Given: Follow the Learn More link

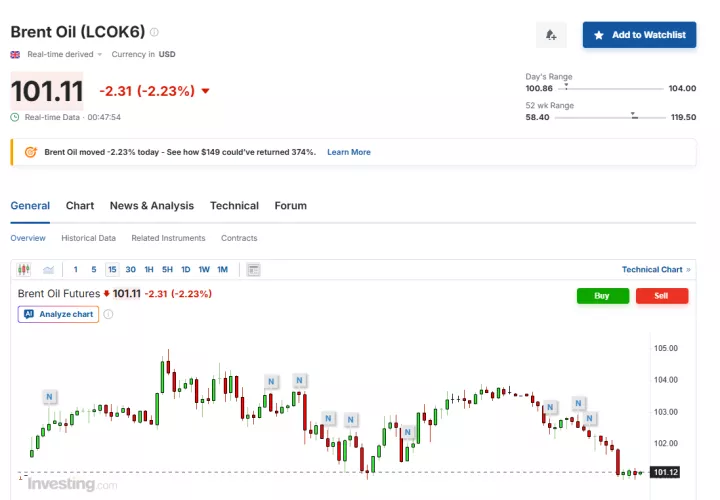Looking at the screenshot, I should click(x=349, y=152).
